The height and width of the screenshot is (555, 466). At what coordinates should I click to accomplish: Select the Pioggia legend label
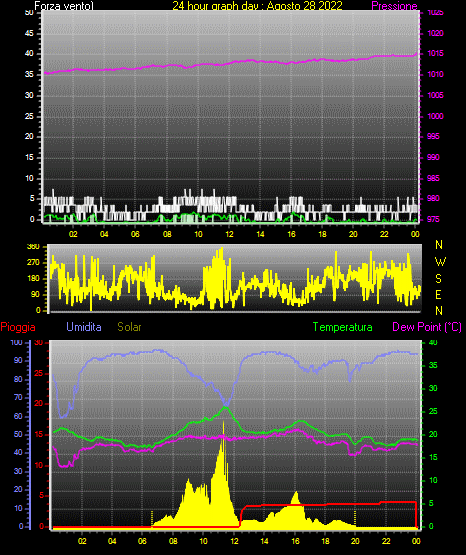pos(18,327)
